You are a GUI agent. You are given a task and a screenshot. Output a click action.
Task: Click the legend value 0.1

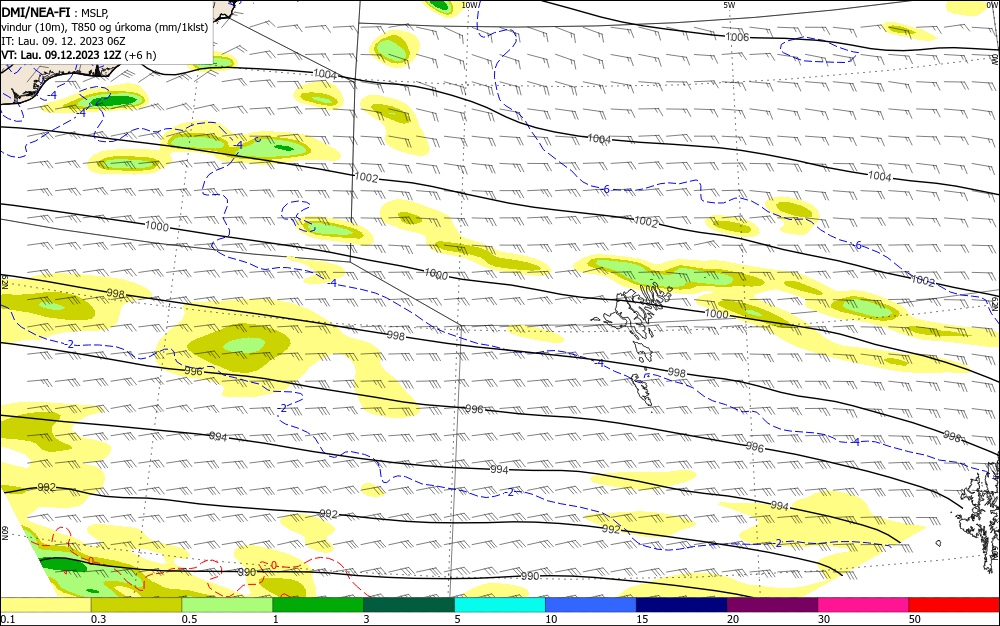(8, 619)
